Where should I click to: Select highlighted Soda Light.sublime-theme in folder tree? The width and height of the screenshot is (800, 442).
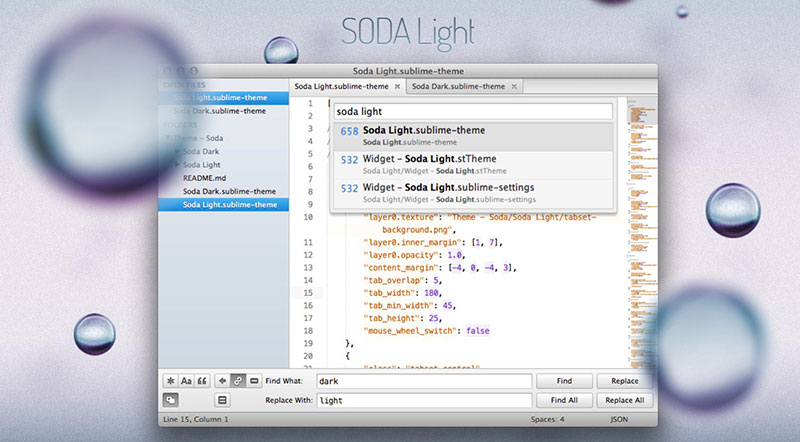coord(223,205)
